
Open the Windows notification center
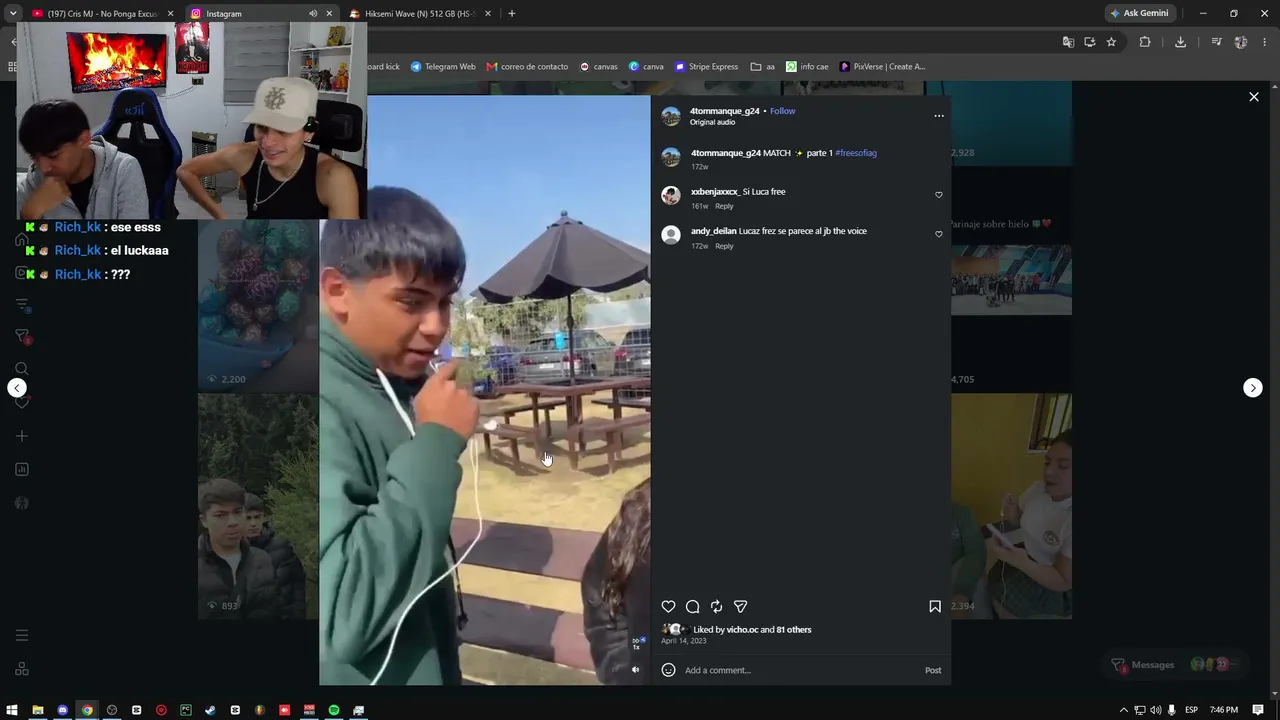click(1258, 710)
